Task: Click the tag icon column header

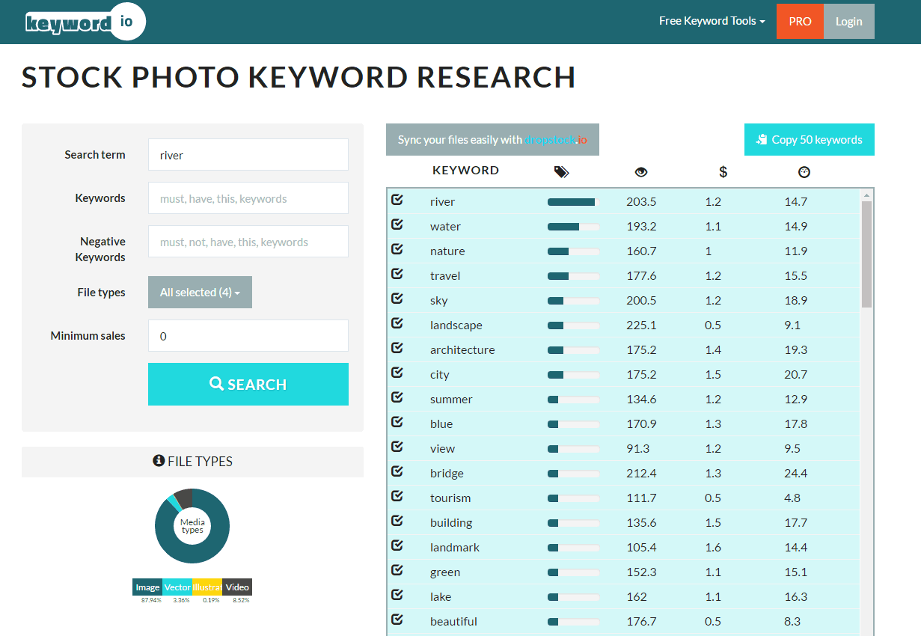Action: 561,172
